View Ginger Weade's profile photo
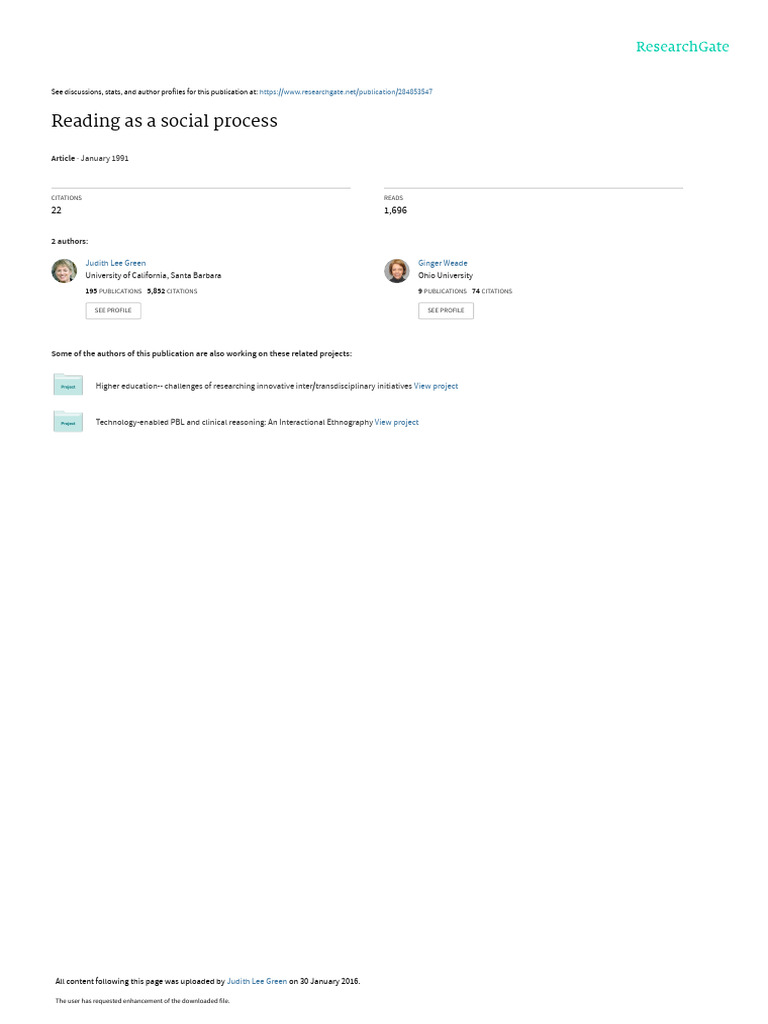The height and width of the screenshot is (1024, 768). point(396,270)
